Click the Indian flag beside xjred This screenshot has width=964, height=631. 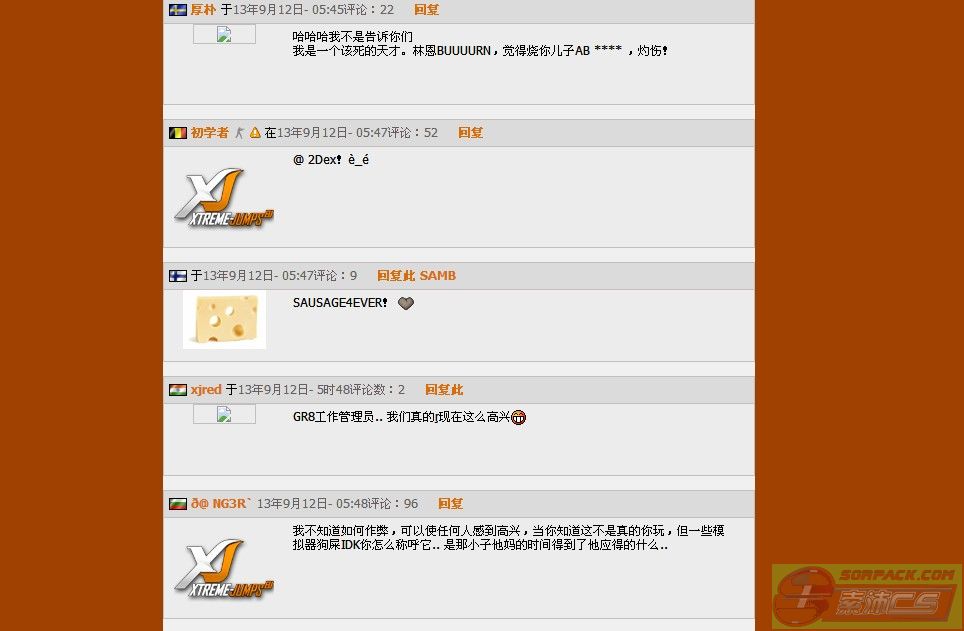click(178, 390)
